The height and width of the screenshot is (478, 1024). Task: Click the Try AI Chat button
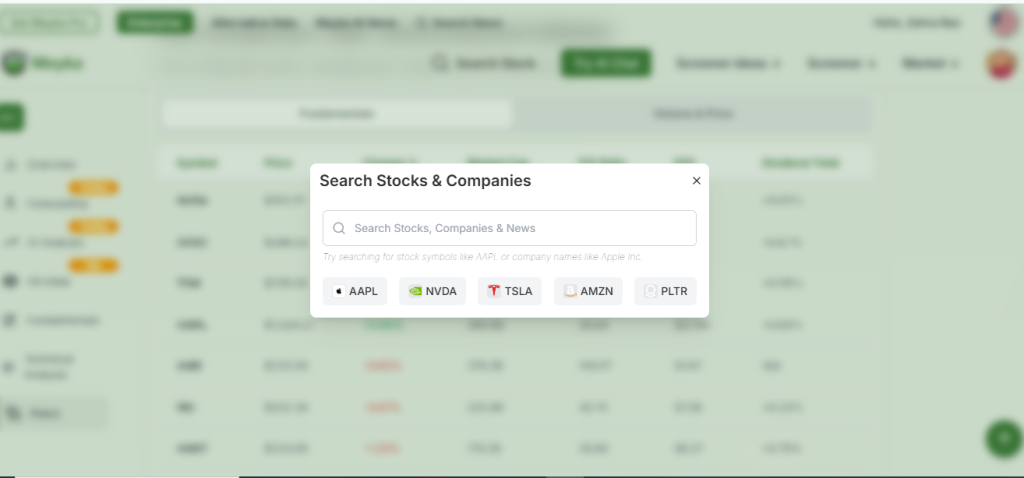pyautogui.click(x=606, y=63)
